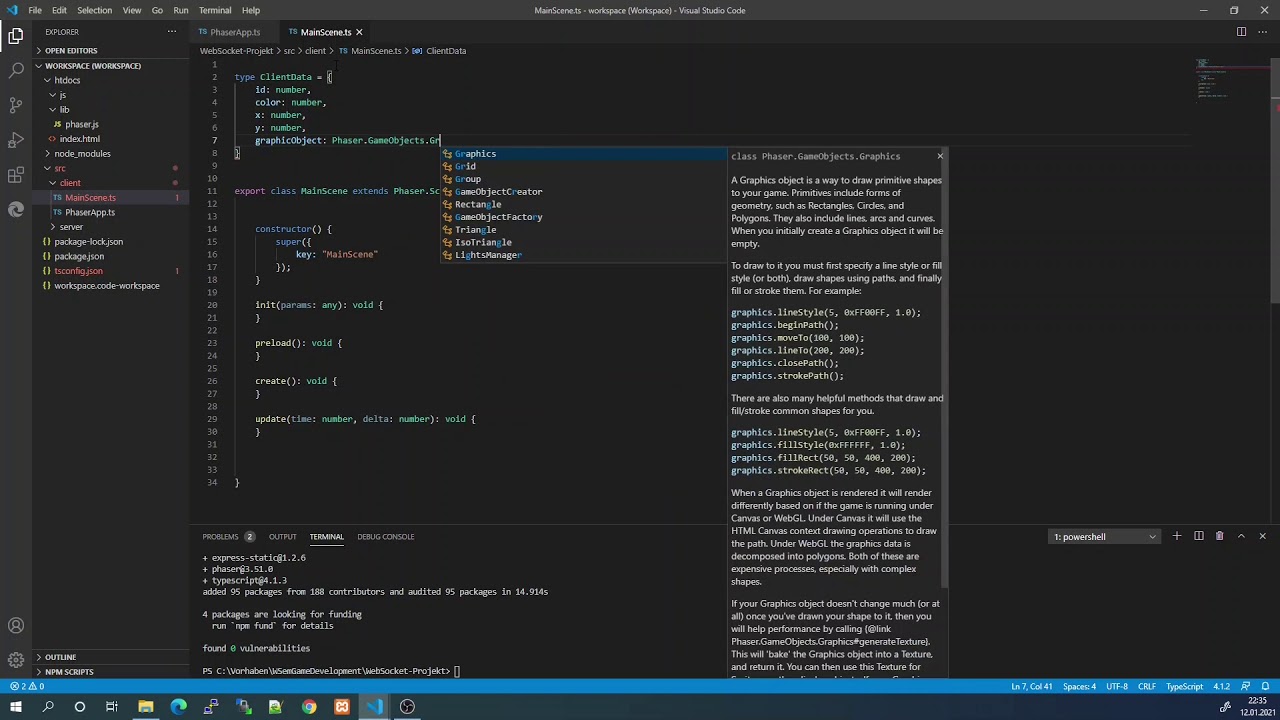Viewport: 1280px width, 720px height.
Task: Click the WebSocket-Projekt breadcrumb
Action: (x=236, y=51)
